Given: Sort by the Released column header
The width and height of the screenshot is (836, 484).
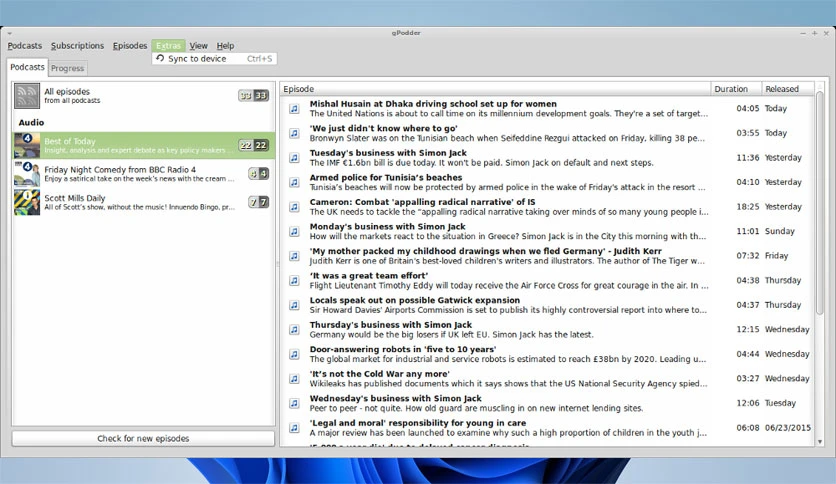Looking at the screenshot, I should [x=787, y=89].
